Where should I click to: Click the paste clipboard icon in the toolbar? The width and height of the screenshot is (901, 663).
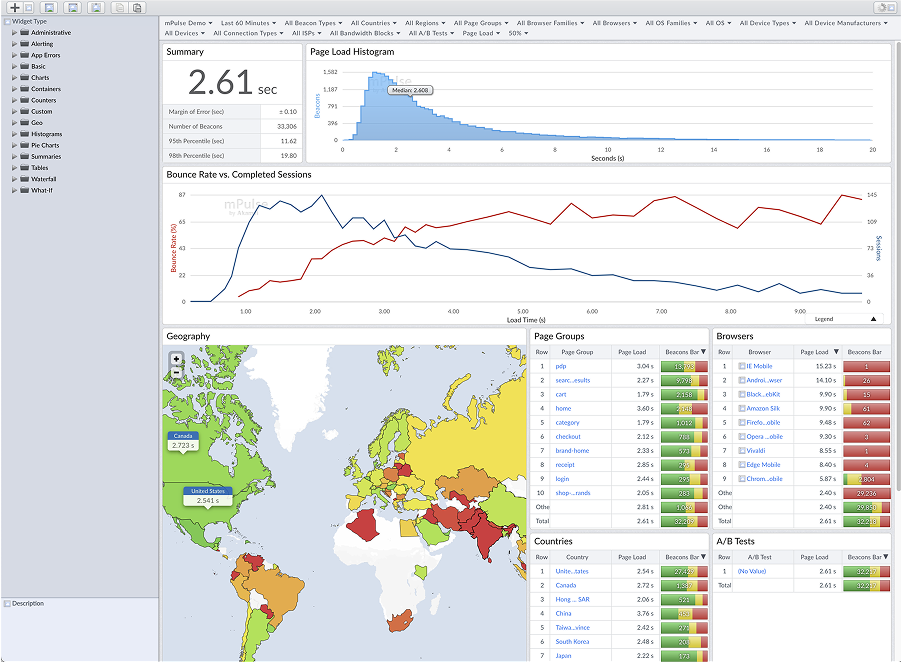click(138, 8)
